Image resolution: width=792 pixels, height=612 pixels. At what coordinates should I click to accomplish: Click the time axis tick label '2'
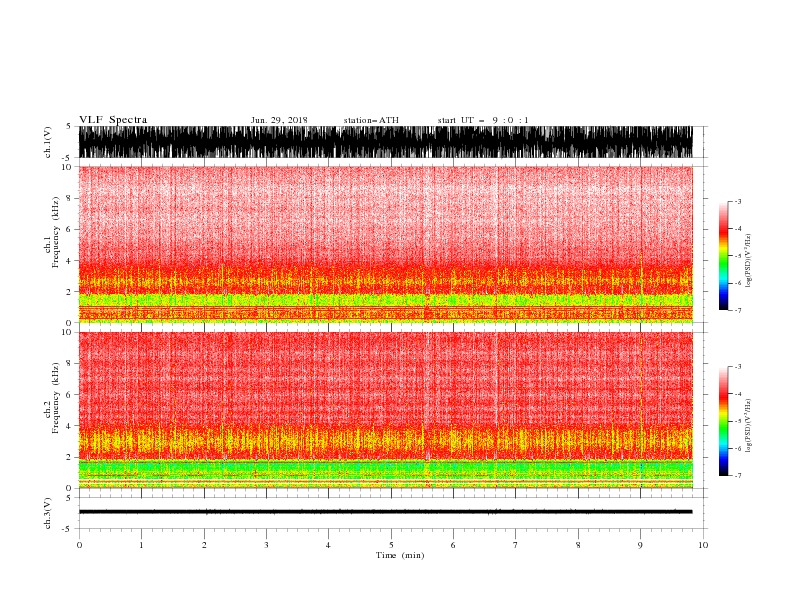click(204, 545)
